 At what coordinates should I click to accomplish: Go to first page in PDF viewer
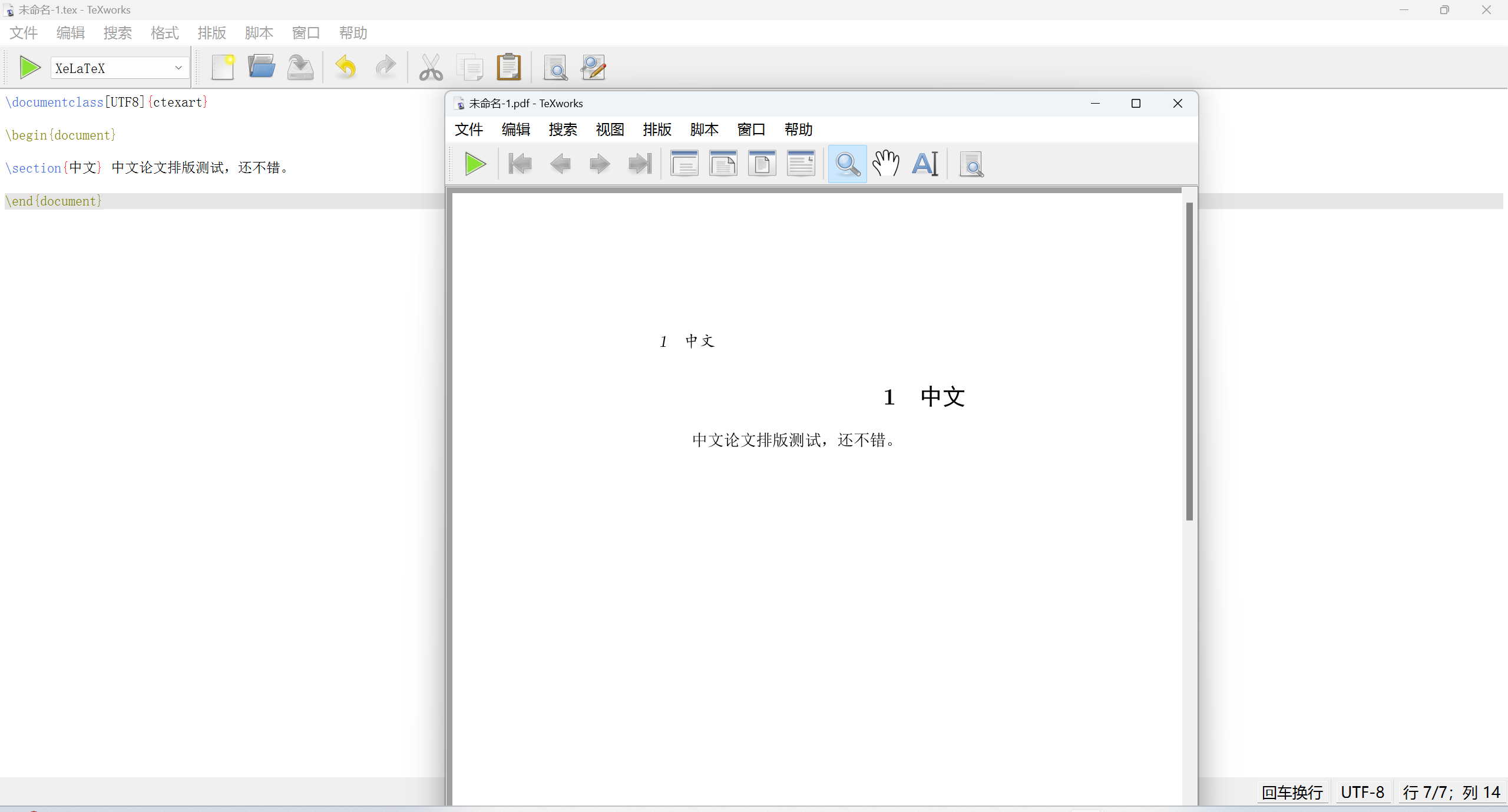coord(520,164)
